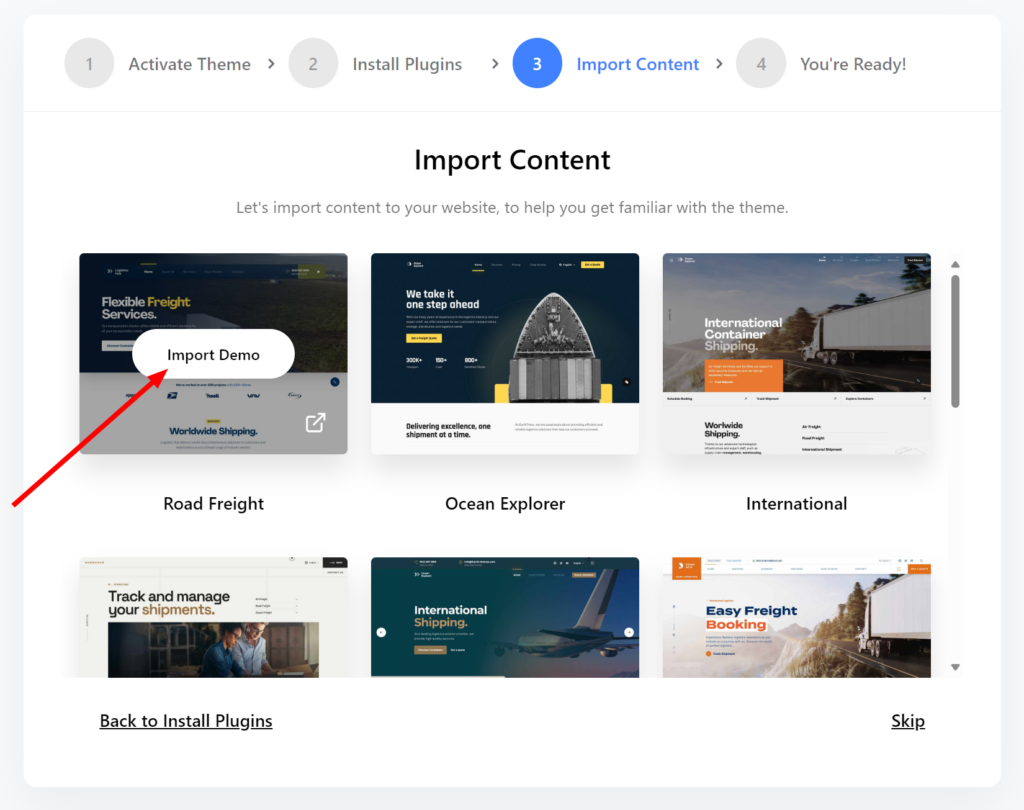Click the chevron between Install Plugins and Import Content

pos(494,63)
